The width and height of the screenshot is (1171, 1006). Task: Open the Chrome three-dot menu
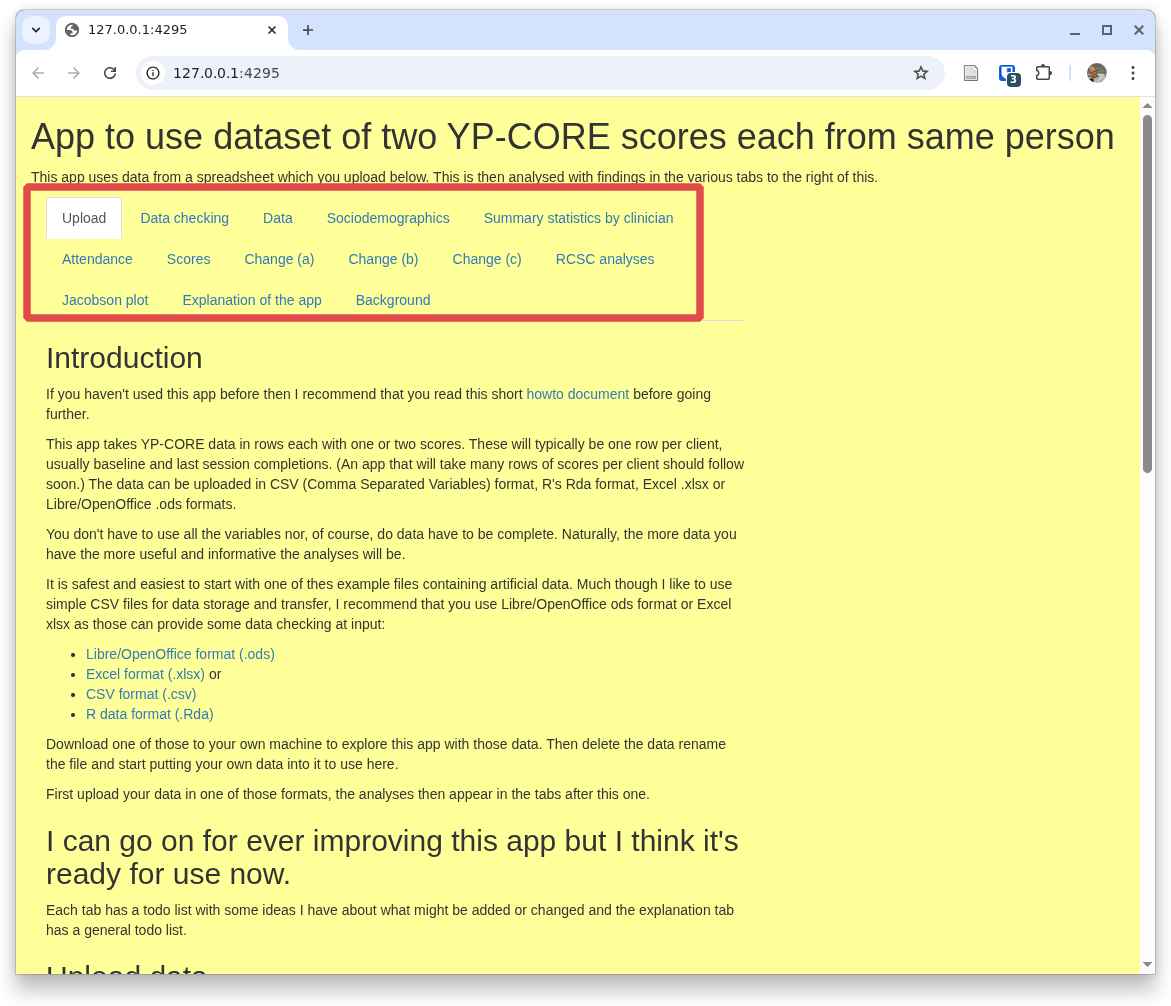pos(1132,73)
